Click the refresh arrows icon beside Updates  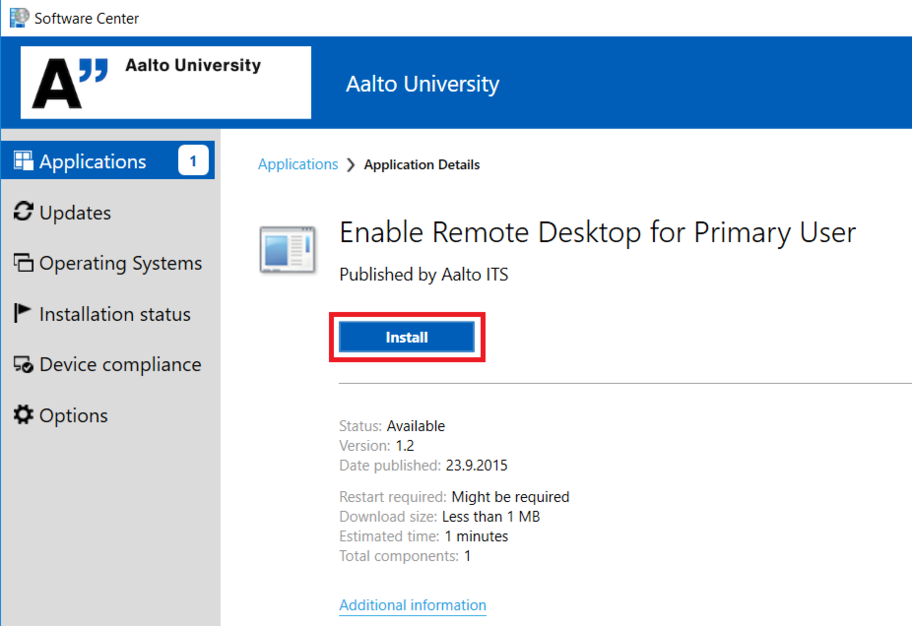[x=23, y=212]
